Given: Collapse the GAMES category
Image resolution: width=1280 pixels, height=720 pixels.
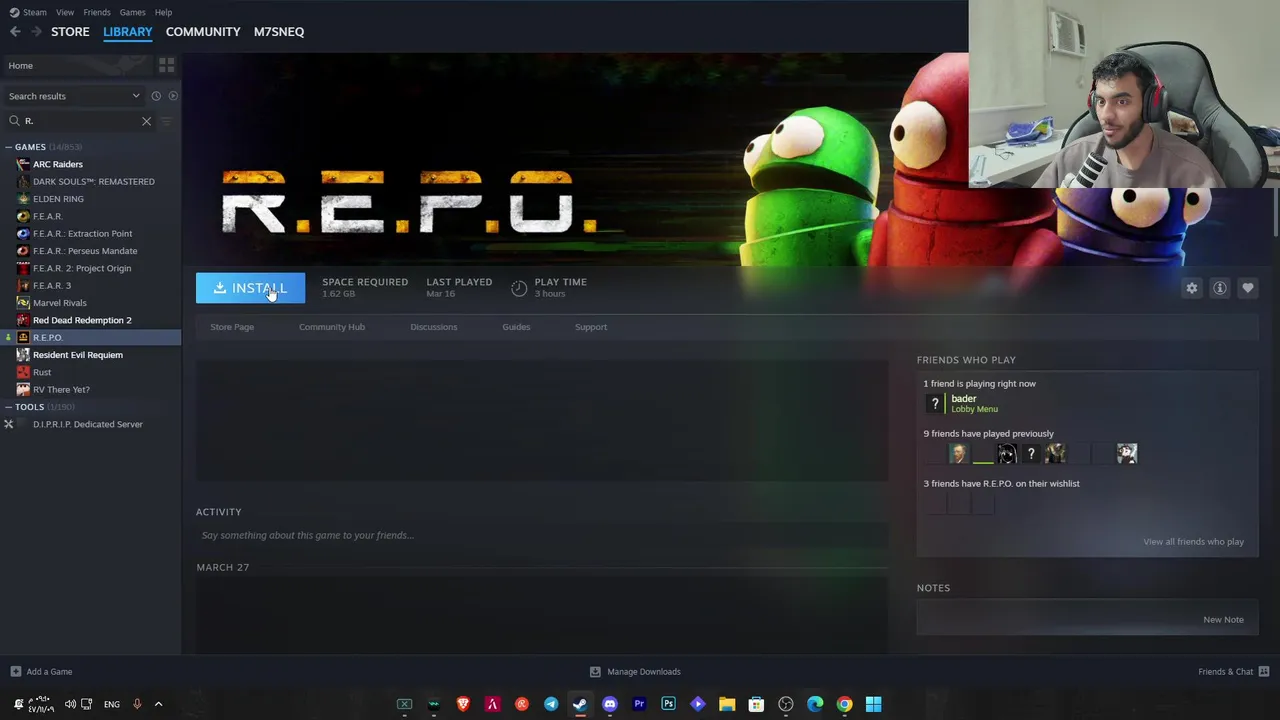Looking at the screenshot, I should coord(8,147).
